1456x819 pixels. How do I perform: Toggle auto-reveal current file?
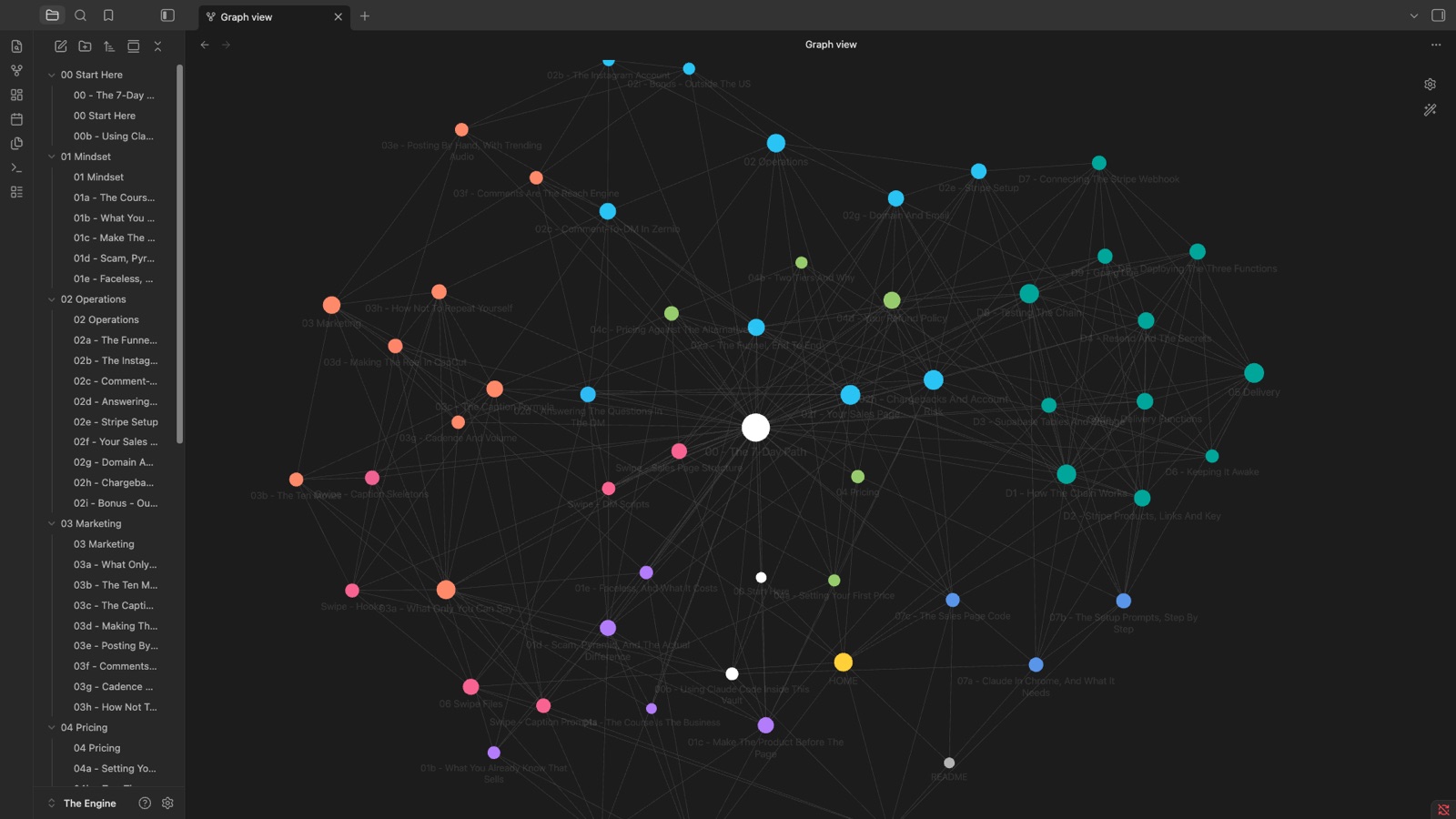(x=133, y=45)
